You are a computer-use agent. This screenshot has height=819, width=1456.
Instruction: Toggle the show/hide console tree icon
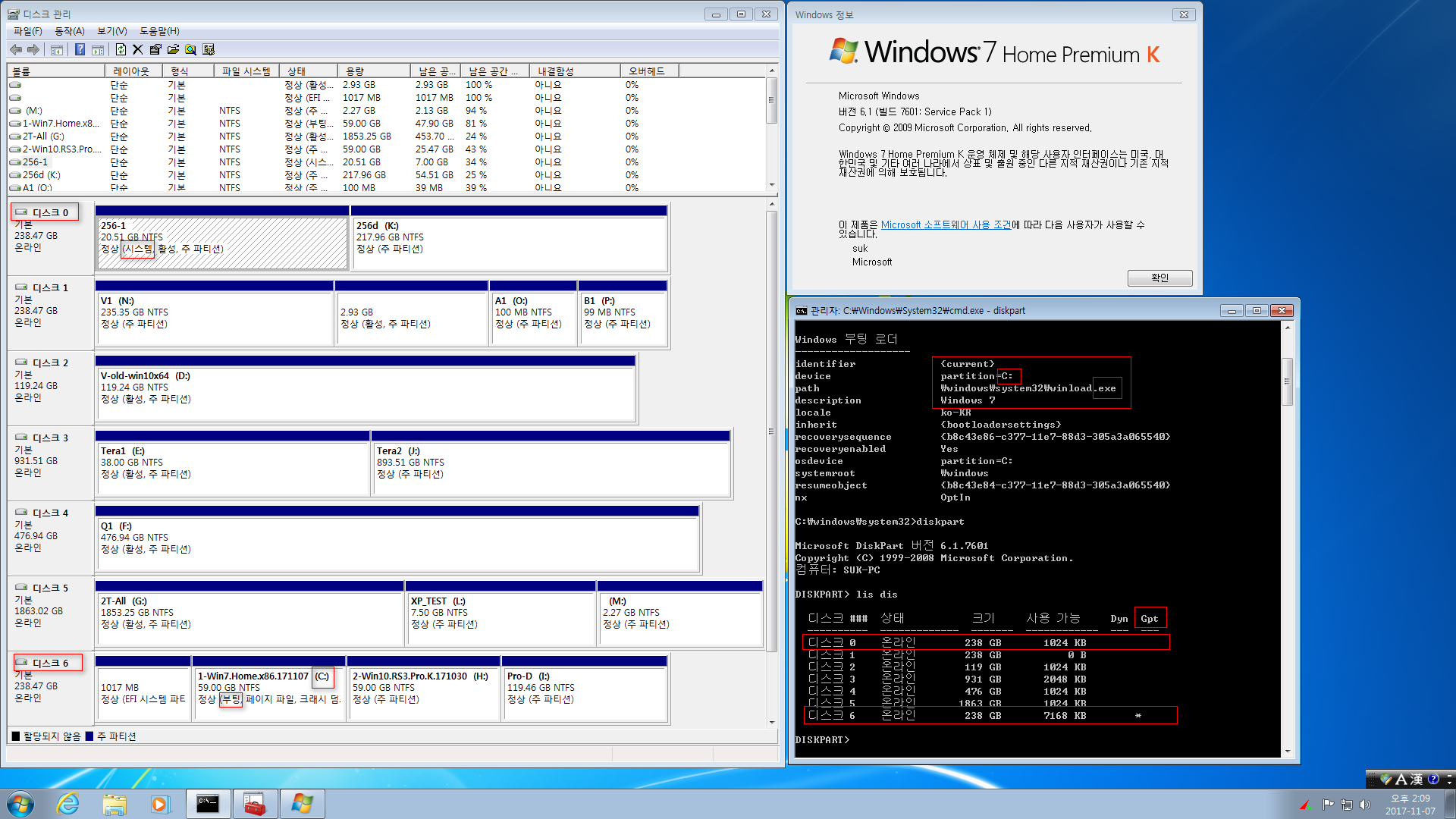(57, 49)
